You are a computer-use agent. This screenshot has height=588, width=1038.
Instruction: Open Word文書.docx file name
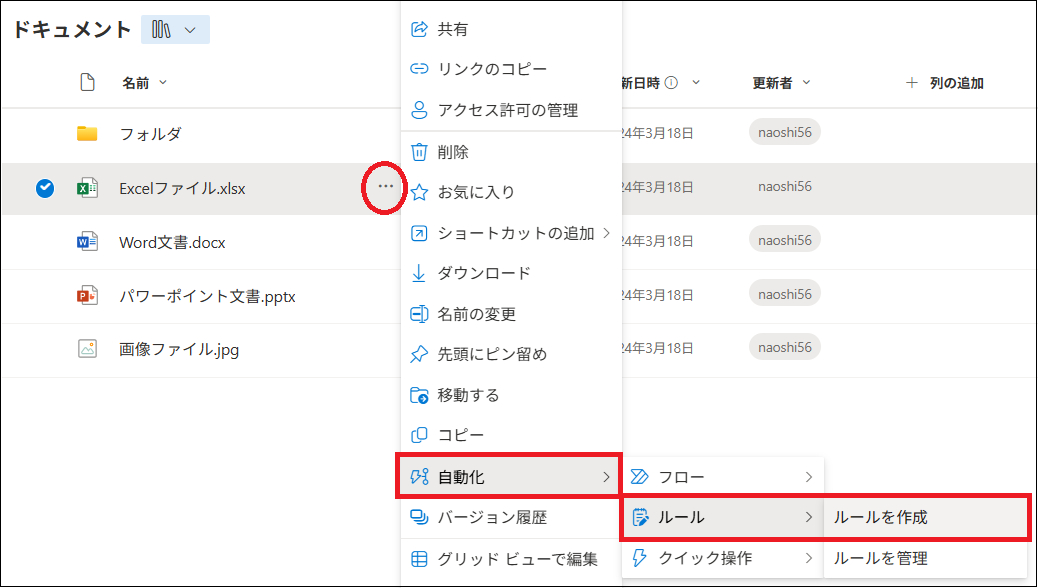click(172, 242)
